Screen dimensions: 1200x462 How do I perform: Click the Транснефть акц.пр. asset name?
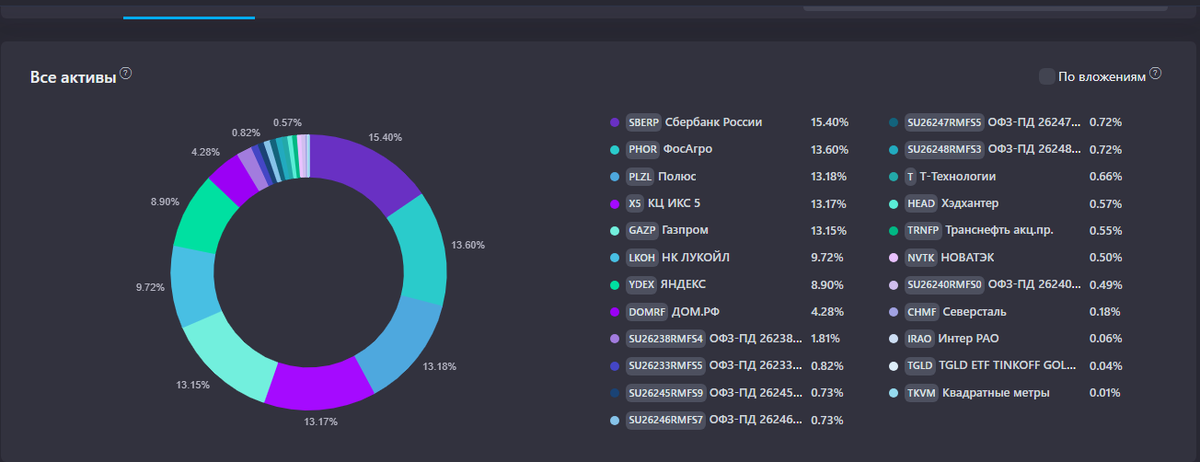click(x=999, y=230)
